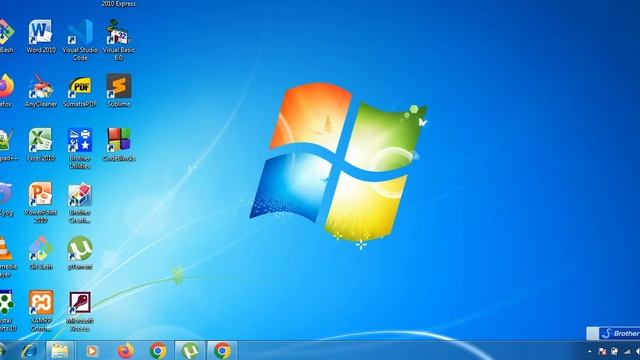Viewport: 640px width, 360px height.
Task: Open the PowerPoint 2010 shortcut
Action: tap(40, 202)
